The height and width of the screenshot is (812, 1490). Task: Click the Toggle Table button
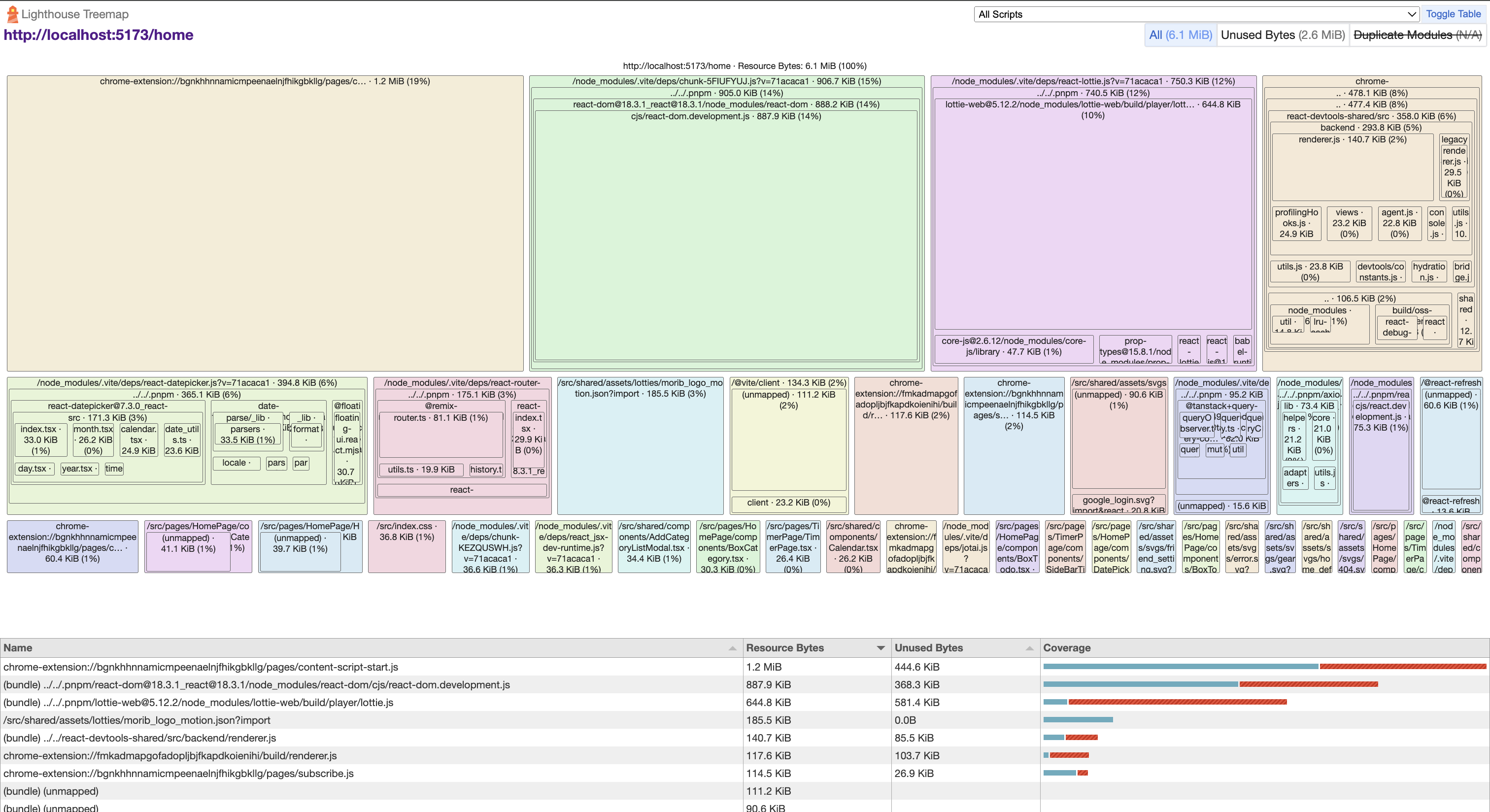[x=1453, y=14]
